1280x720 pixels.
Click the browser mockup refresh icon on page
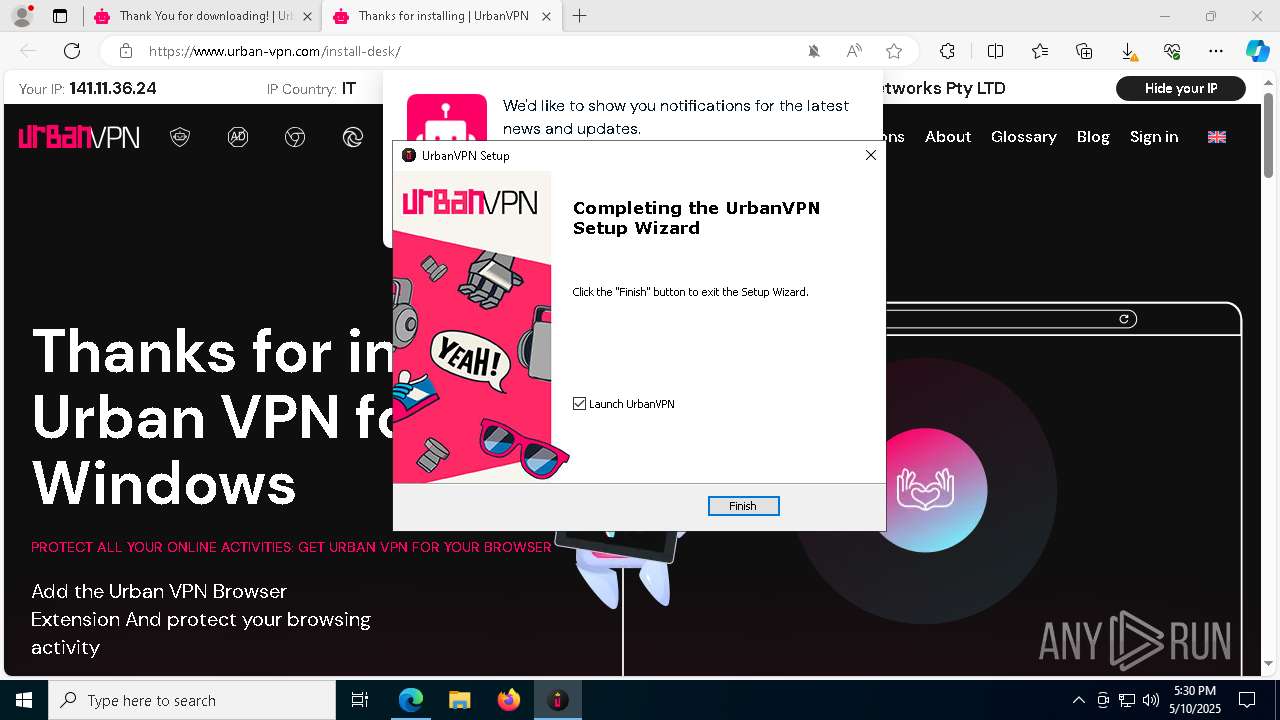1125,319
